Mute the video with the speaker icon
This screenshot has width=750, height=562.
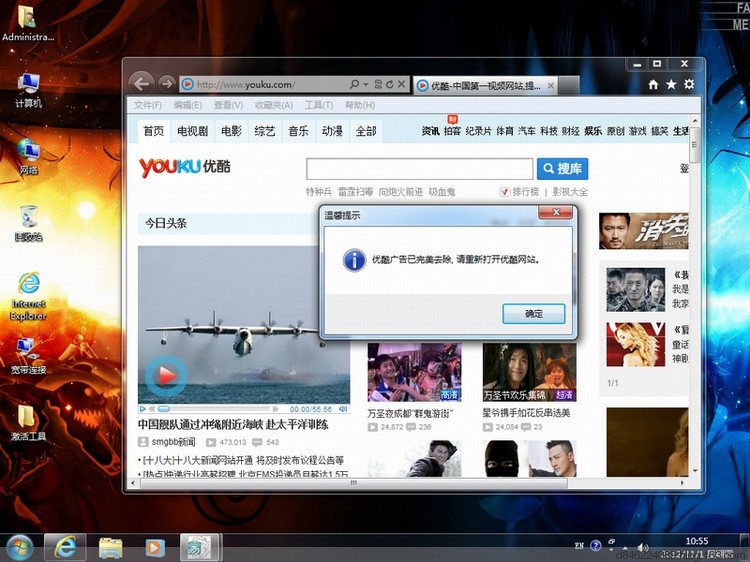343,409
